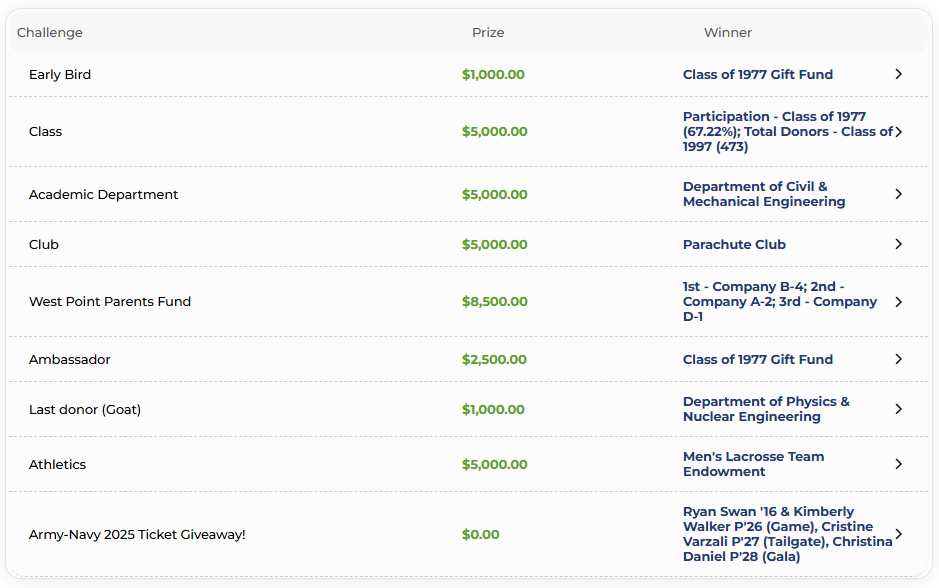Select the Last donor $1,000.00 prize

tap(493, 410)
